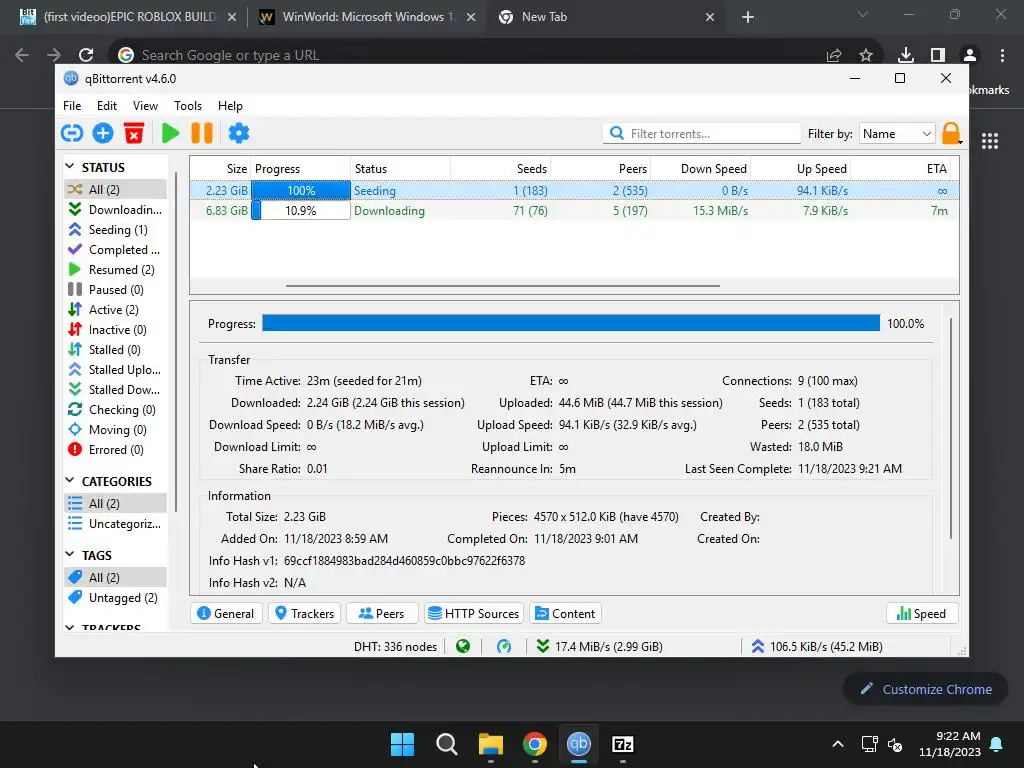Click the upload speed status bar entry
The image size is (1024, 768).
[x=816, y=647]
